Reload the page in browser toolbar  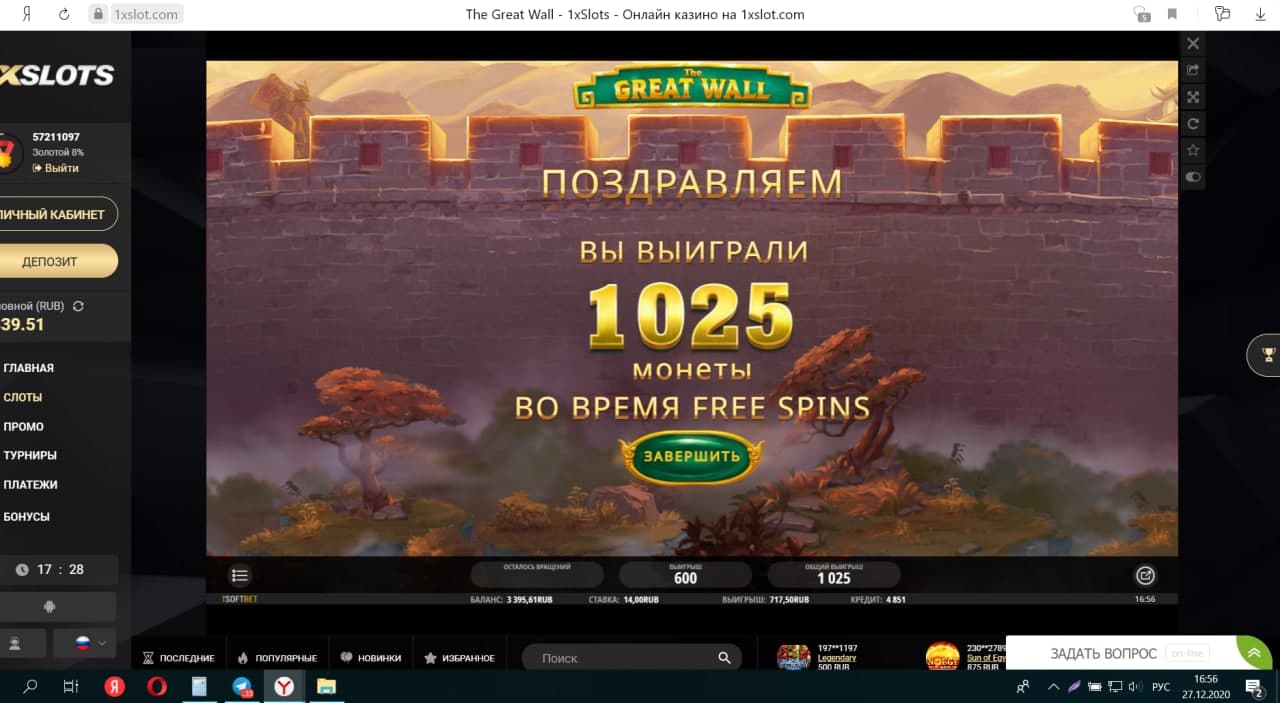click(x=64, y=14)
